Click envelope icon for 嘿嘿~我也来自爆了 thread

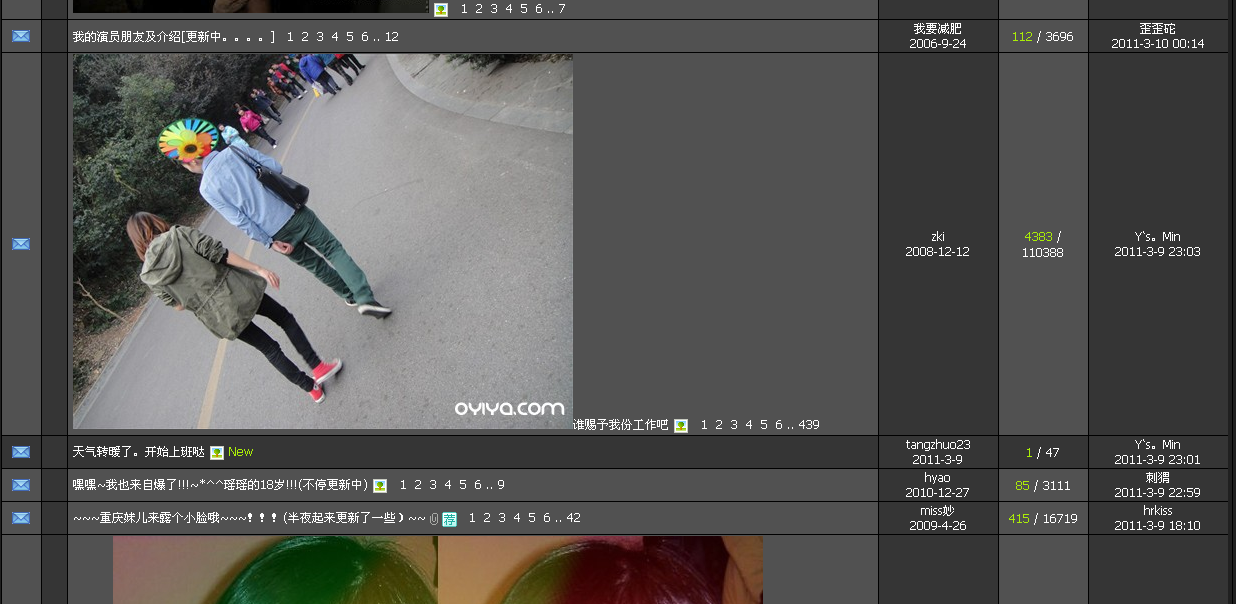pos(20,485)
